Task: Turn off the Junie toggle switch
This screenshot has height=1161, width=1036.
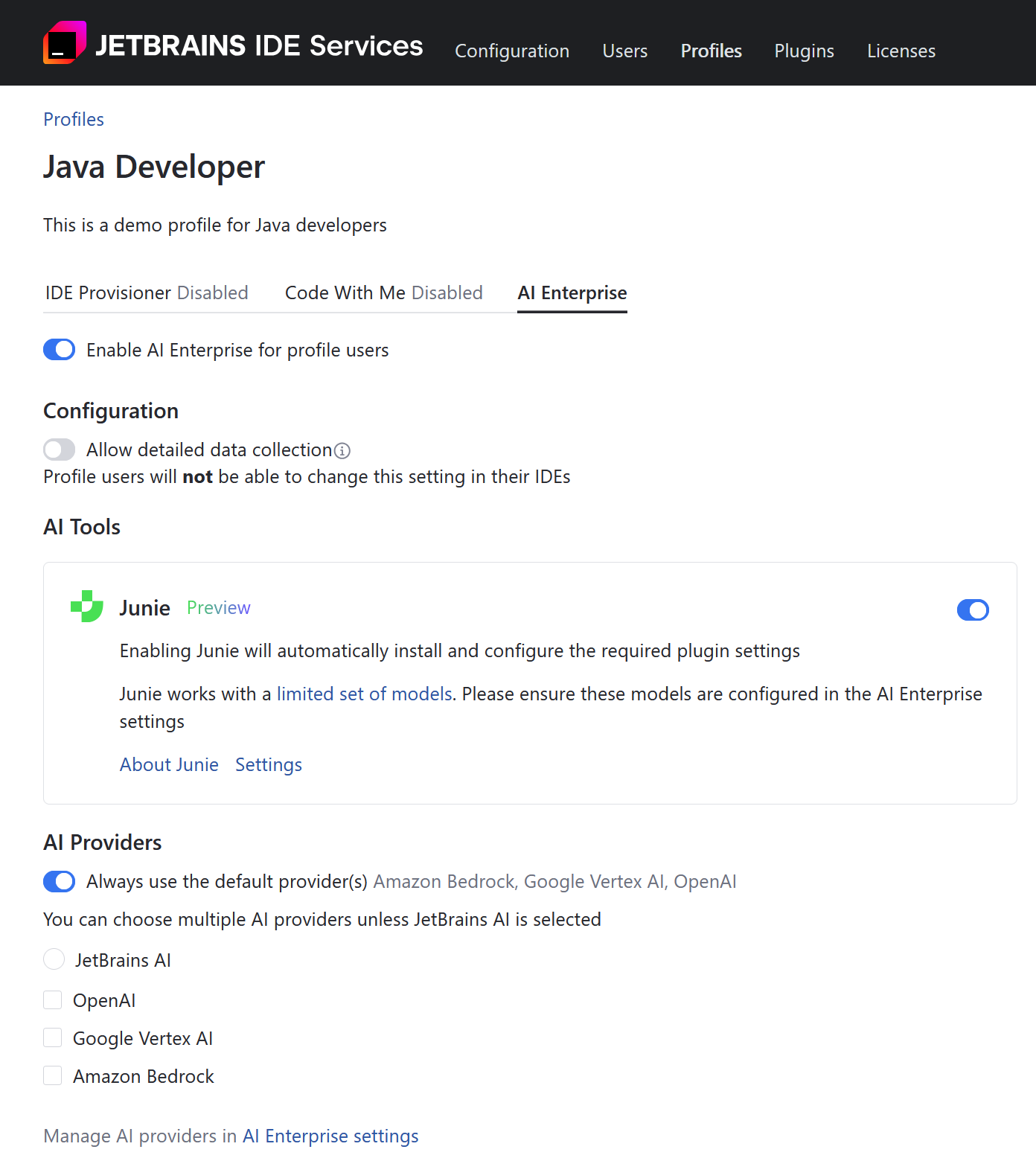Action: (x=973, y=610)
